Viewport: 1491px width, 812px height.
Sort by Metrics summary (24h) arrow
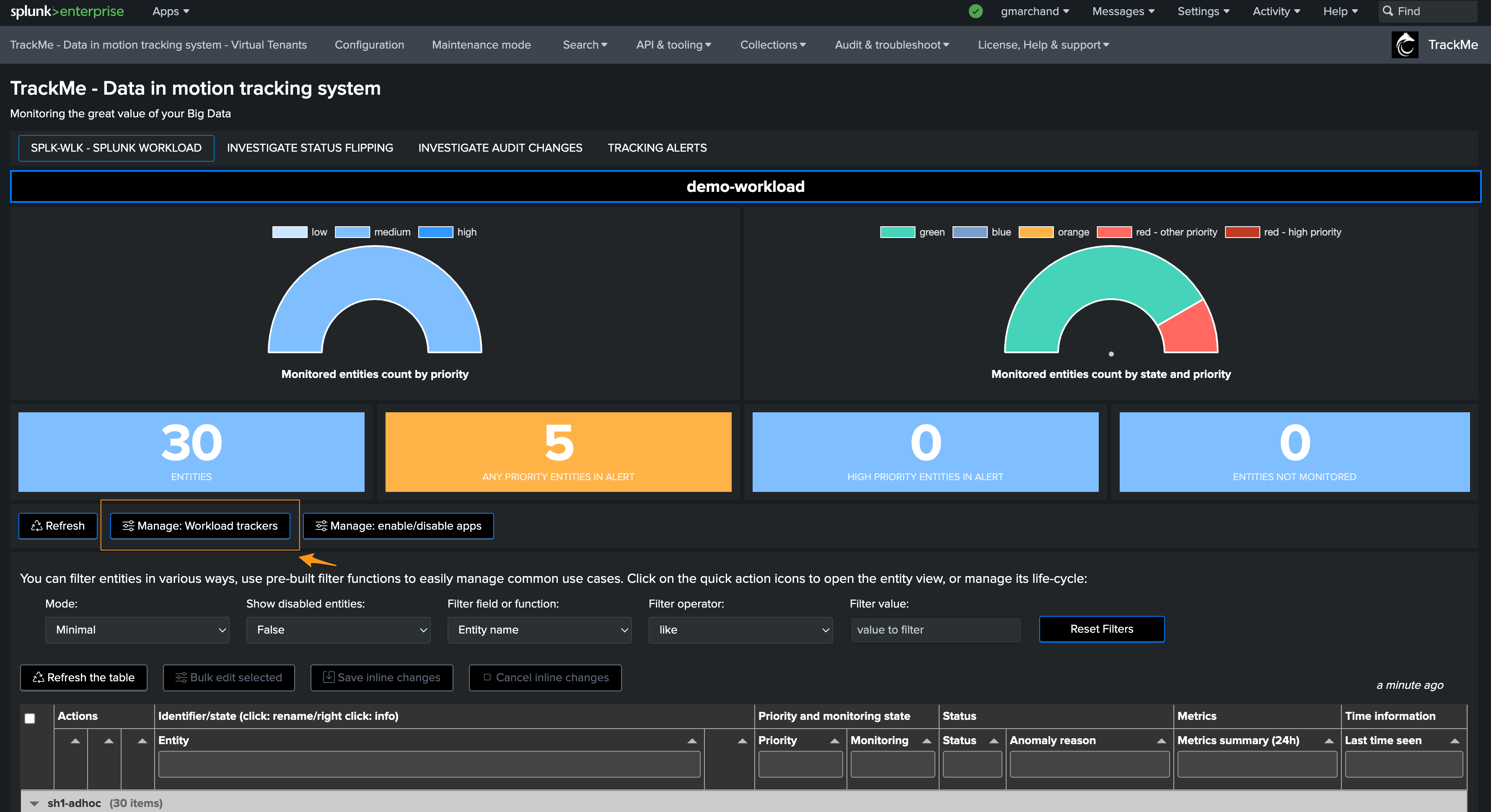click(1328, 740)
